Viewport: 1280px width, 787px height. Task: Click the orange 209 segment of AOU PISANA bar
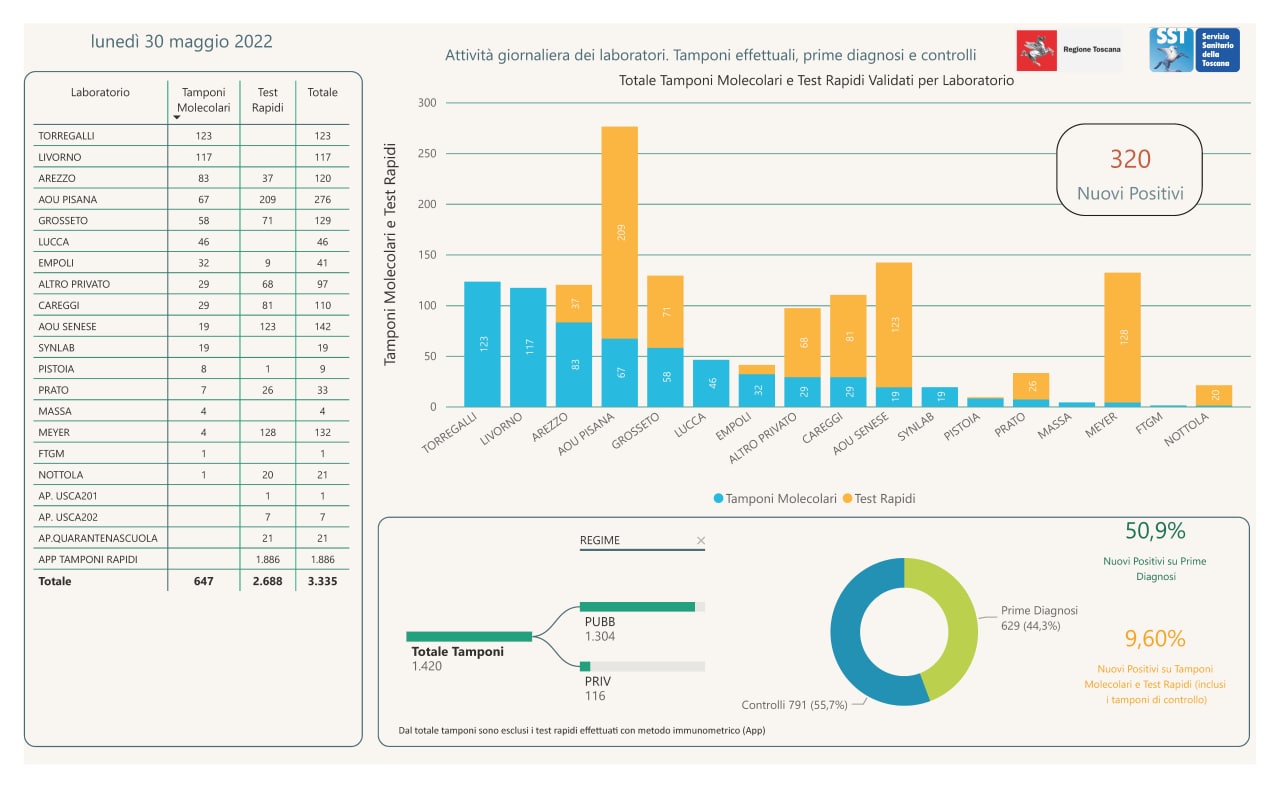[620, 233]
